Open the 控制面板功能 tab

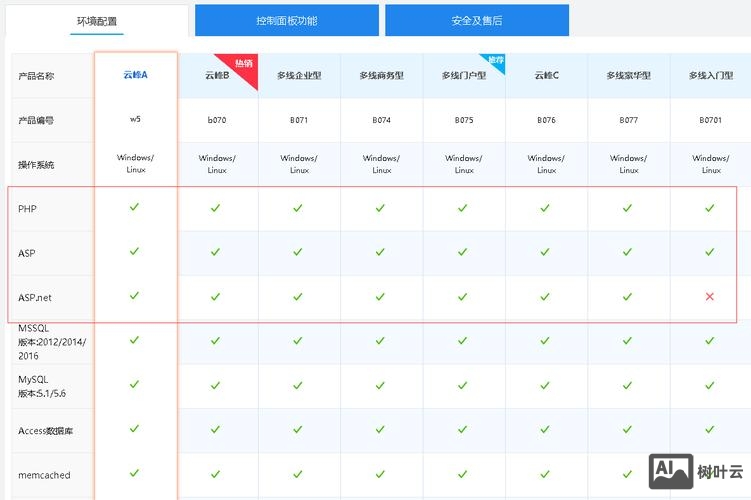tap(287, 21)
